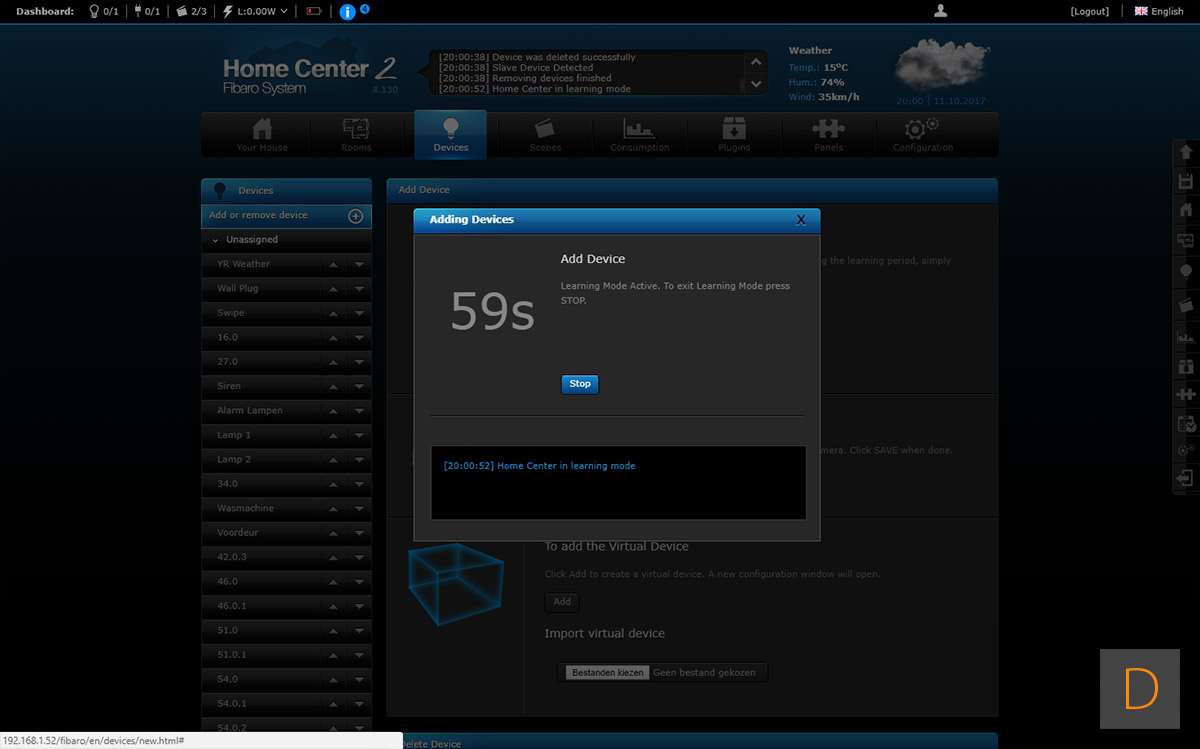The image size is (1200, 749).
Task: Click the low battery indicator icon
Action: (314, 12)
